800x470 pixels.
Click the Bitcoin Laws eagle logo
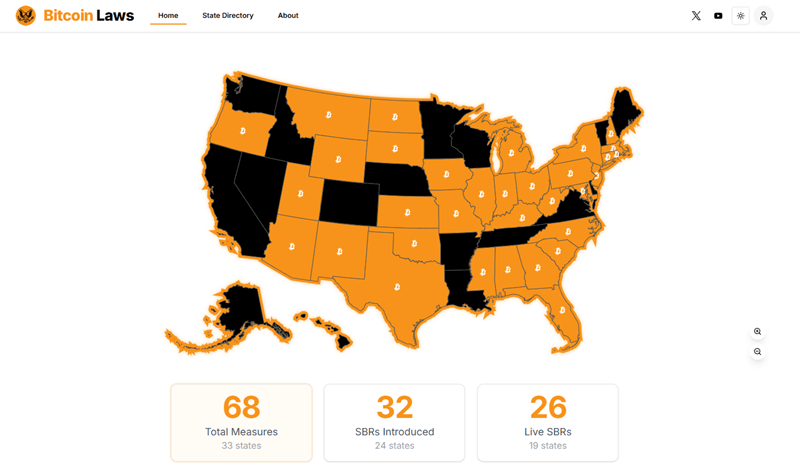coord(26,15)
